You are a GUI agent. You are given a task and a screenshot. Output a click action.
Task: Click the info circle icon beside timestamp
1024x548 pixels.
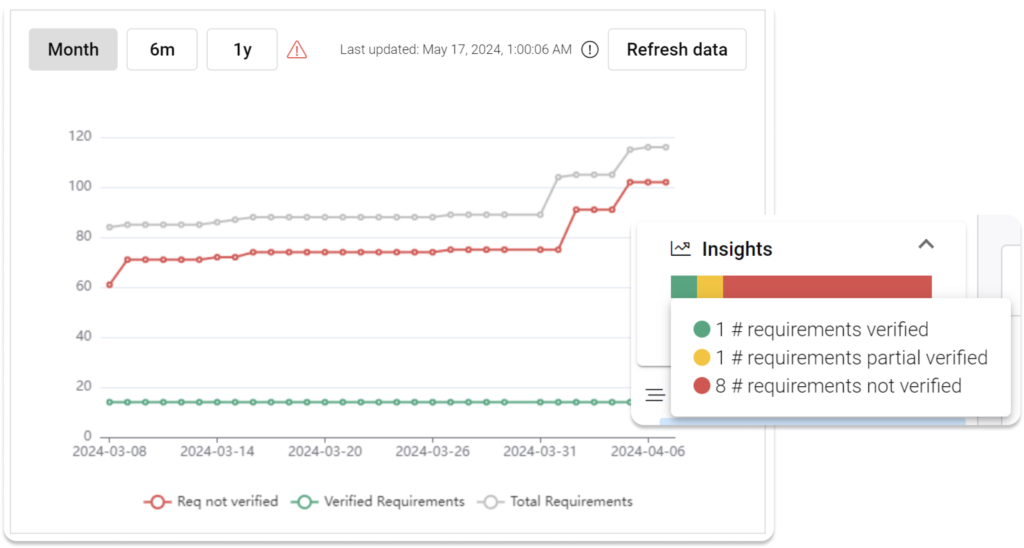(x=590, y=49)
